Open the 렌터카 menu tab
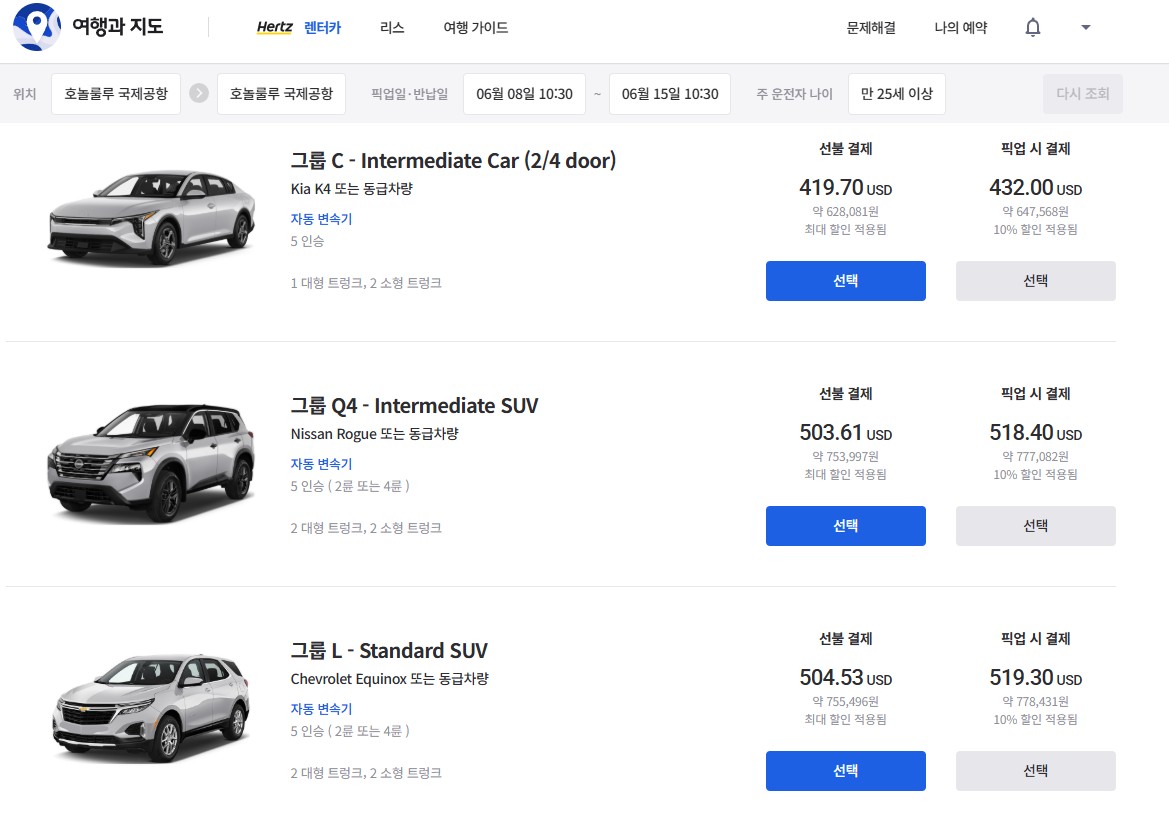 coord(323,28)
